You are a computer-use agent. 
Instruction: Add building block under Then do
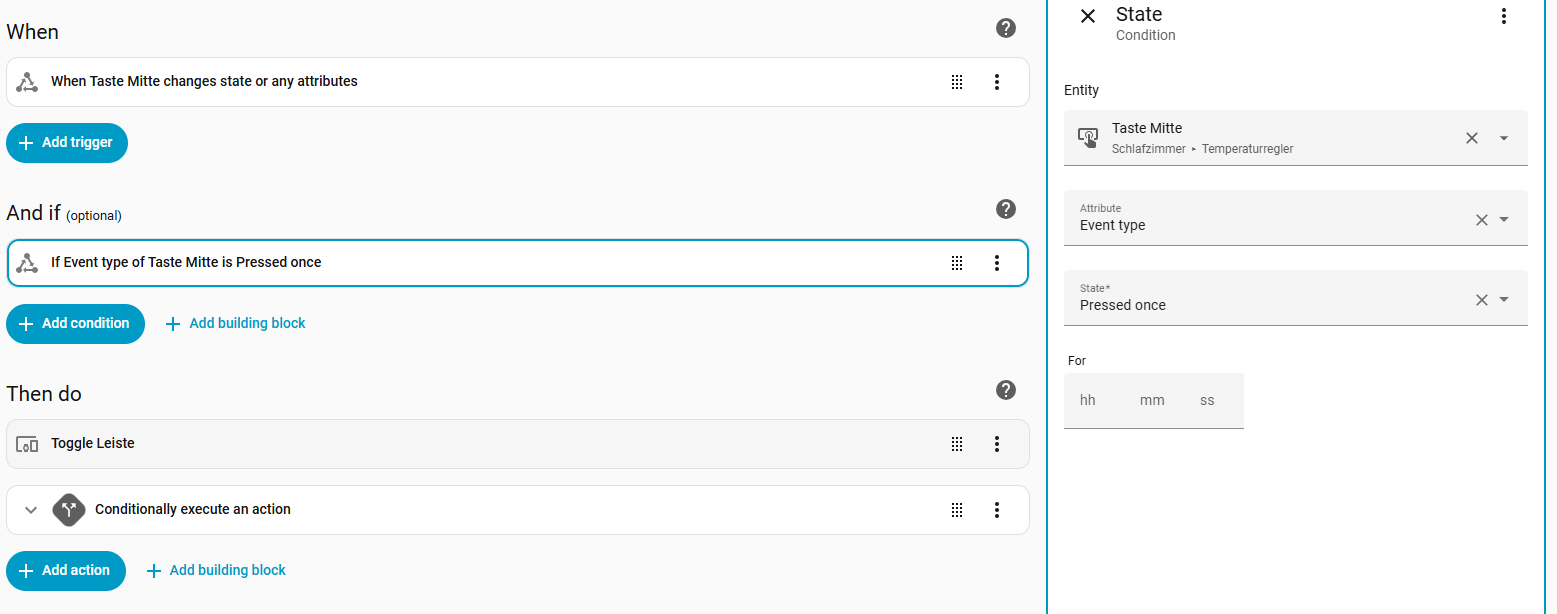[216, 571]
